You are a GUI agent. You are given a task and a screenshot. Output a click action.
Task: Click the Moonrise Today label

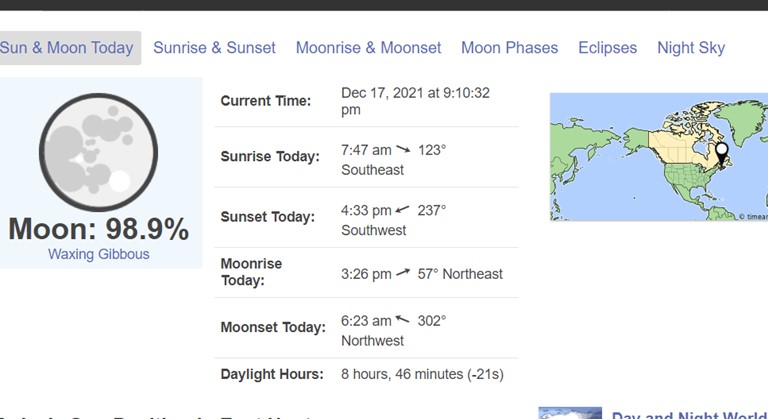pos(251,272)
